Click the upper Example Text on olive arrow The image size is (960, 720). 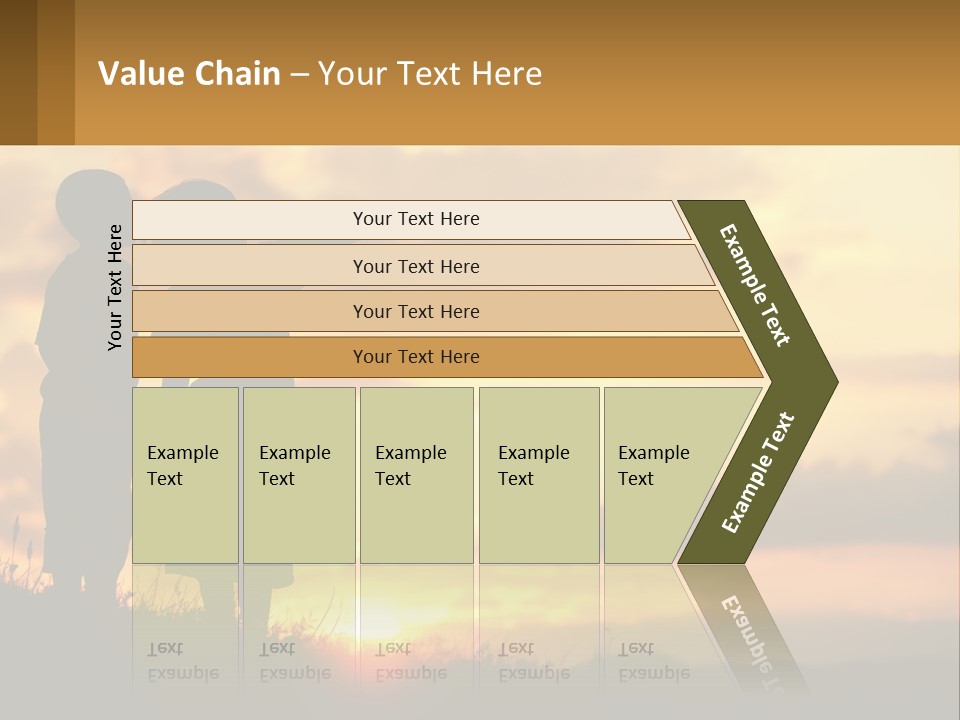pyautogui.click(x=754, y=285)
